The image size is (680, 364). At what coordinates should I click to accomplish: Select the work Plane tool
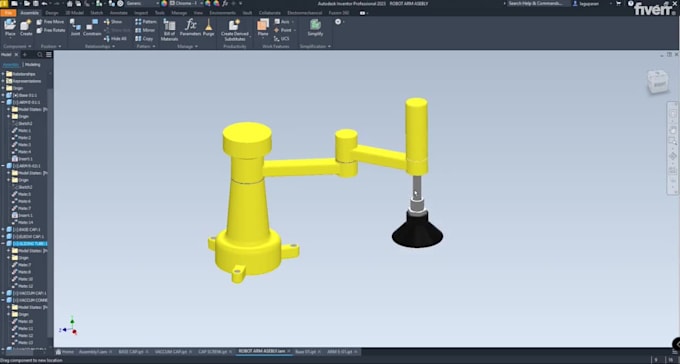[263, 28]
